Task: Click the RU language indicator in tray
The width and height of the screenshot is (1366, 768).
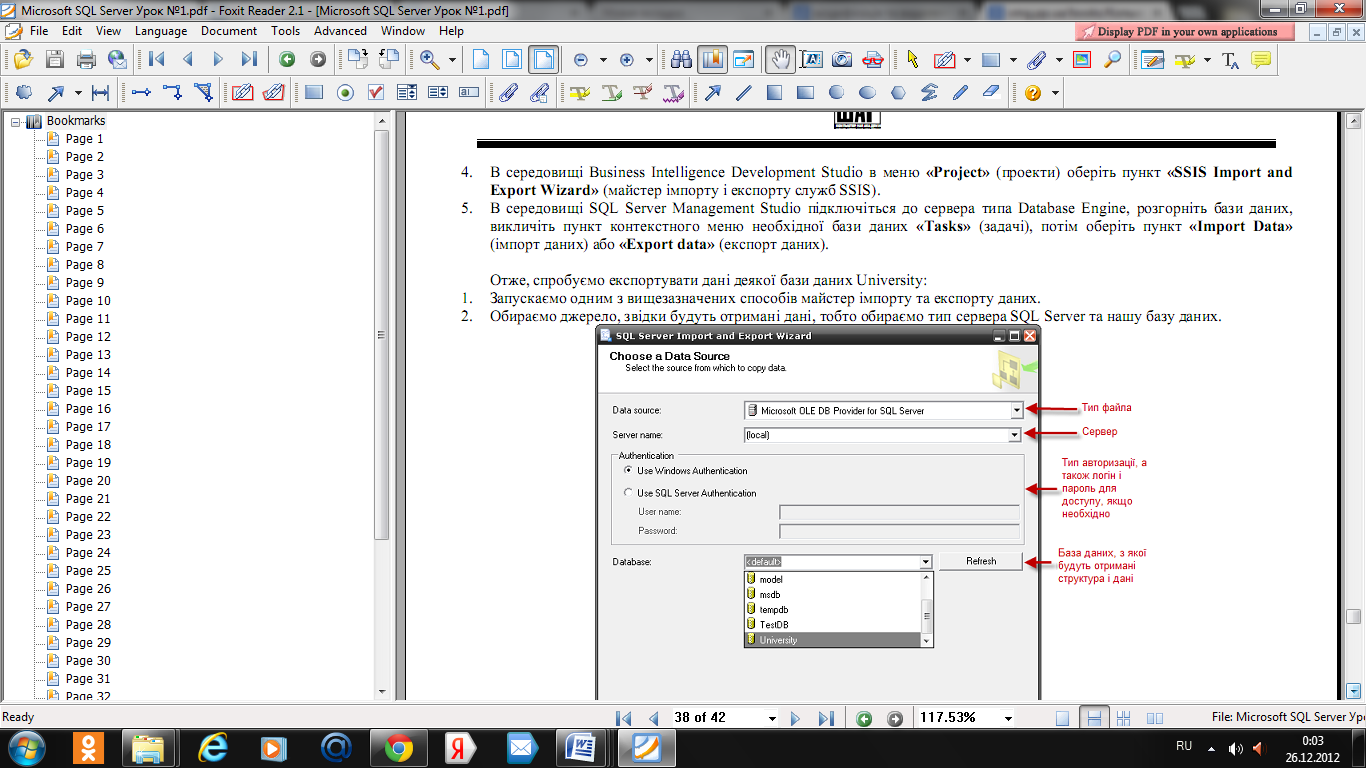Action: click(x=1184, y=746)
